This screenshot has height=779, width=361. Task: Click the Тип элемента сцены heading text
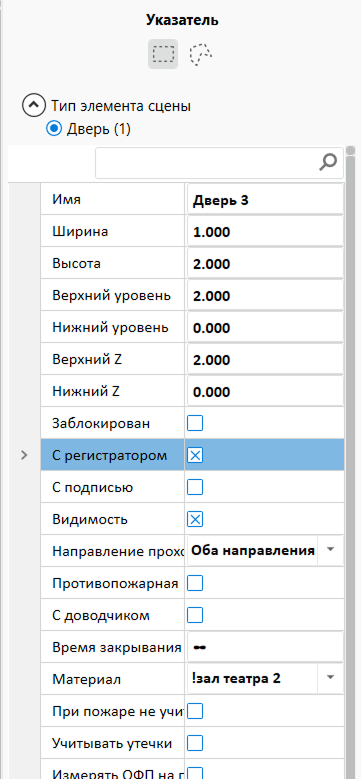[121, 106]
